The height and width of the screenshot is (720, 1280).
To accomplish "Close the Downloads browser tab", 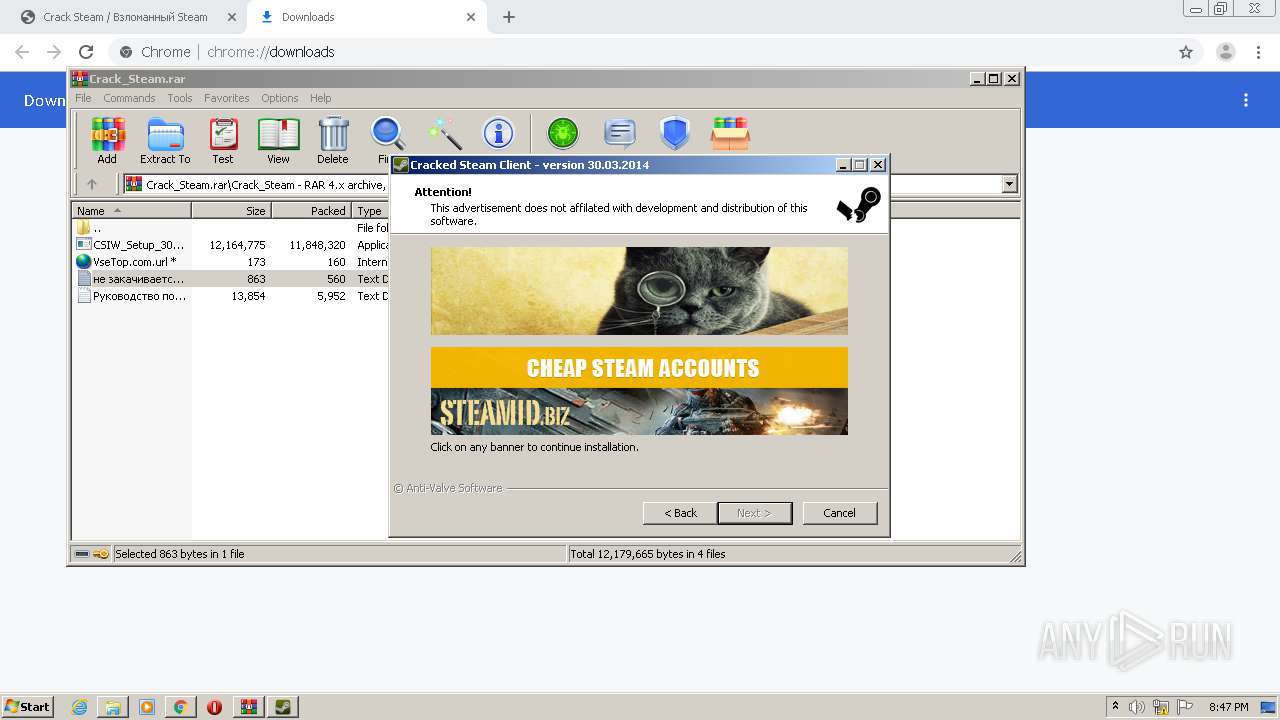I will click(x=471, y=17).
